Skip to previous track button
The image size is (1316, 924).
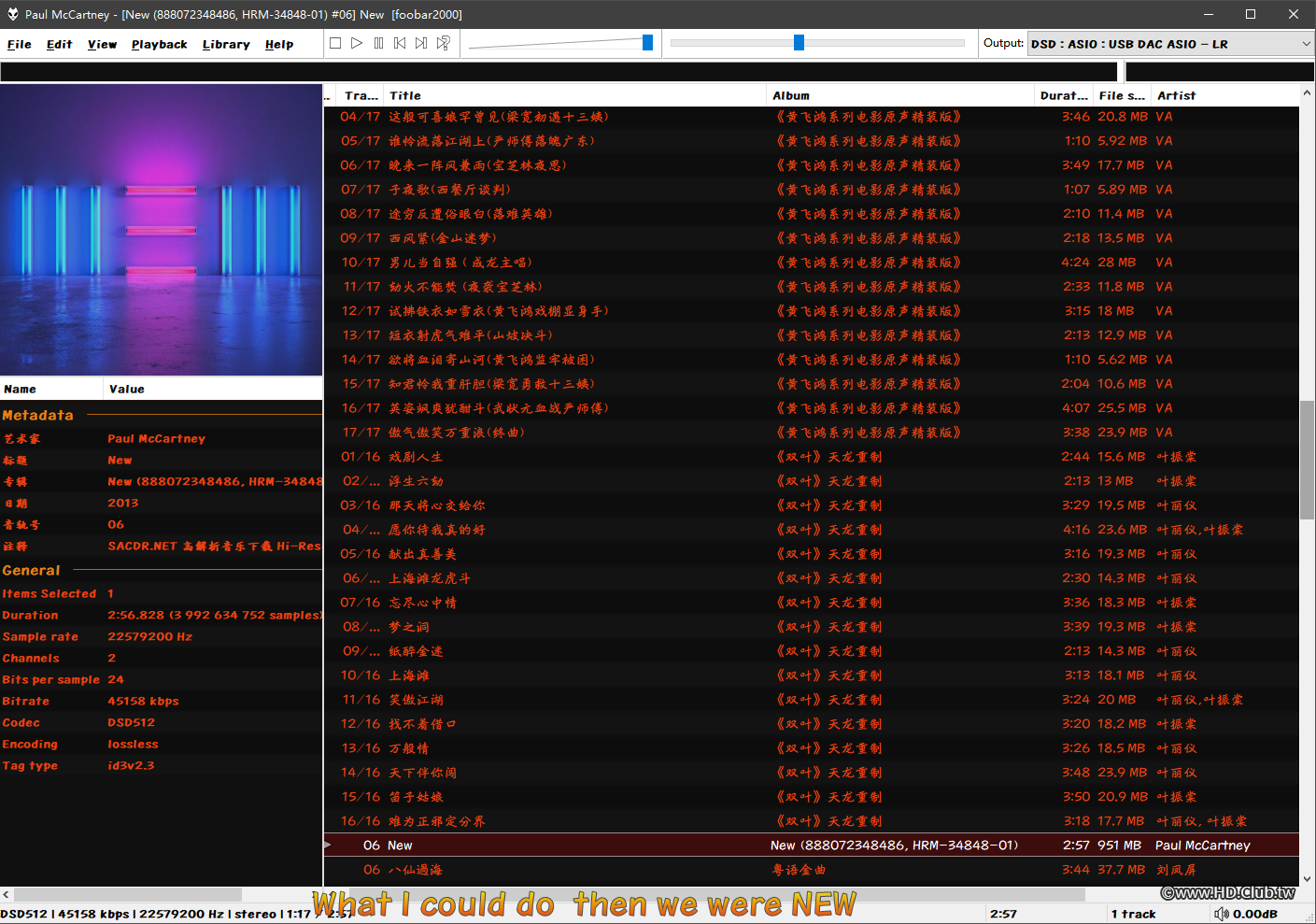tap(400, 43)
